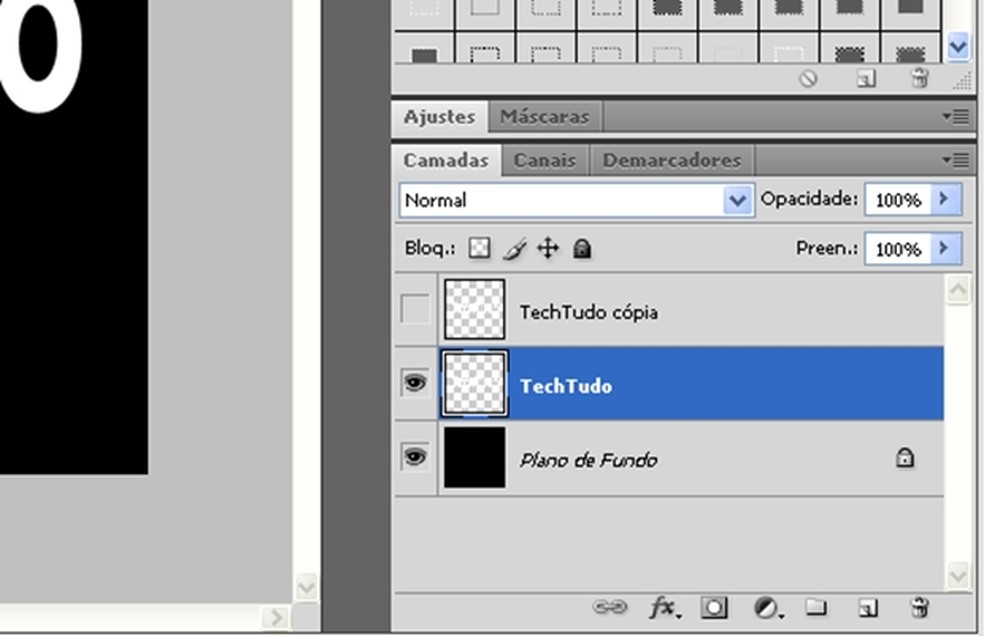Select the TechTudo cópia layer name
The width and height of the screenshot is (984, 636).
click(589, 312)
